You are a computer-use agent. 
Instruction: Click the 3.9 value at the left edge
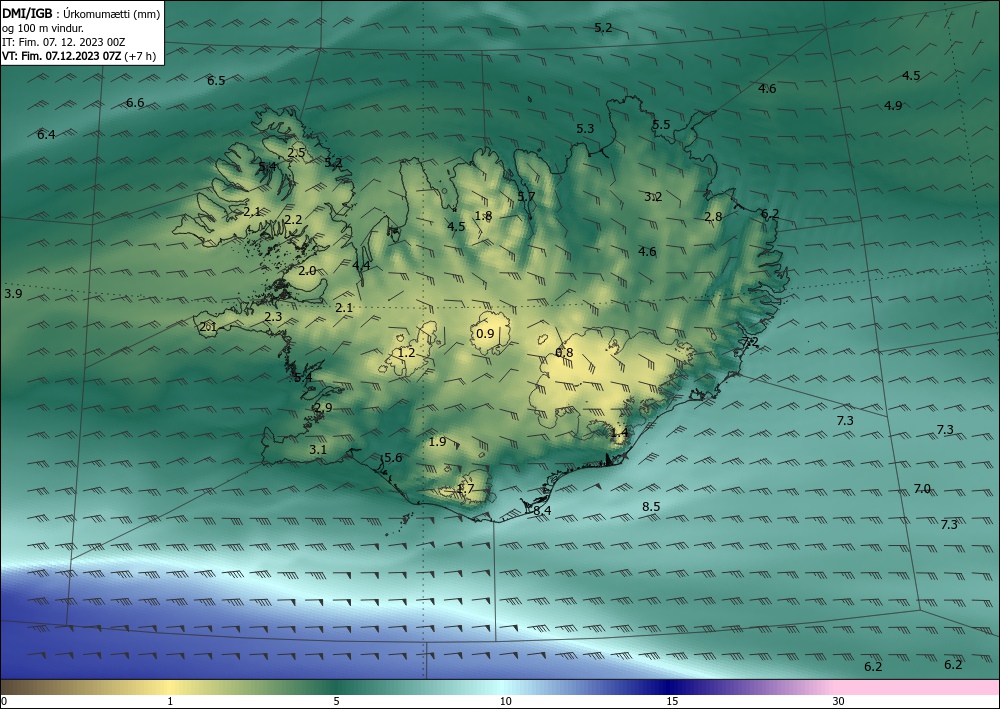click(x=13, y=294)
